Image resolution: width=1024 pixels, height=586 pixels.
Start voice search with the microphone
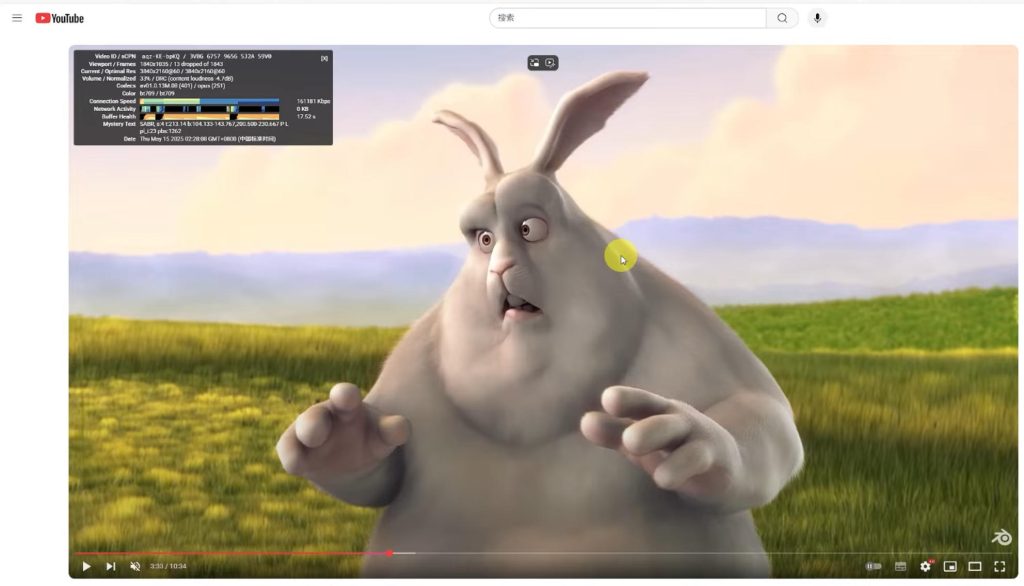817,18
